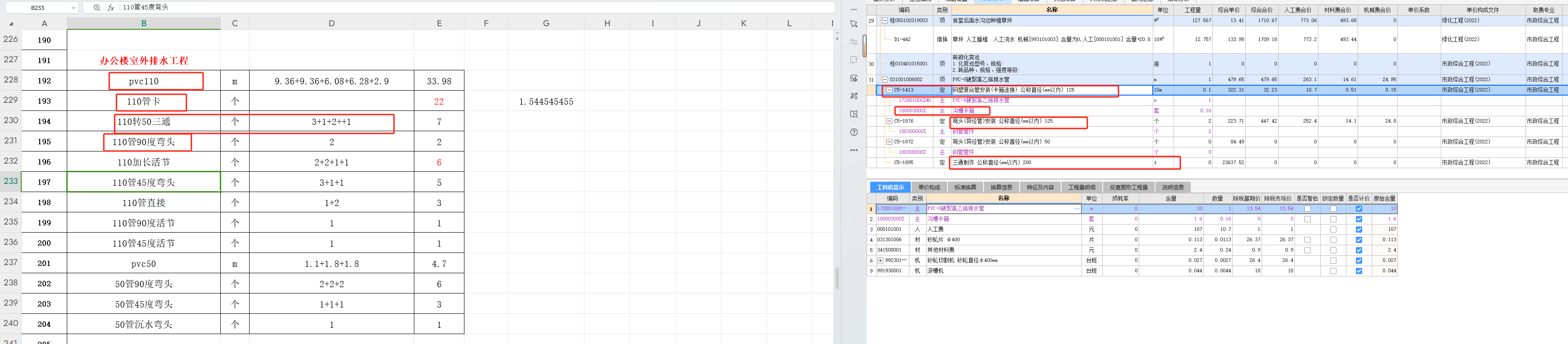Switch to the 单价构成 tab
This screenshot has height=344, width=1568.
[929, 187]
